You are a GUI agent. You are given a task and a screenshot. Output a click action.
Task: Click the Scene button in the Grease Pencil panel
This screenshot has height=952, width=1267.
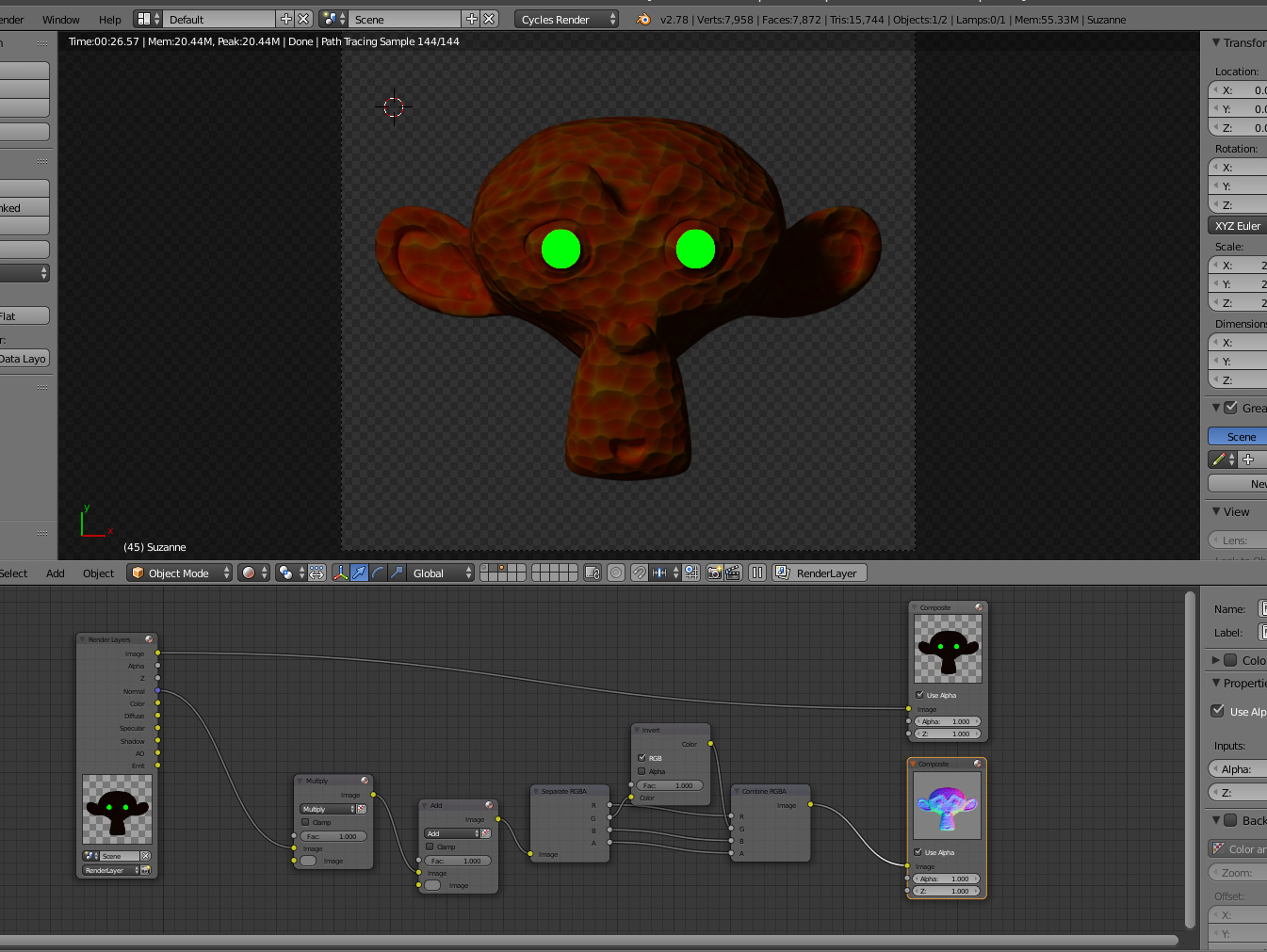pyautogui.click(x=1238, y=436)
